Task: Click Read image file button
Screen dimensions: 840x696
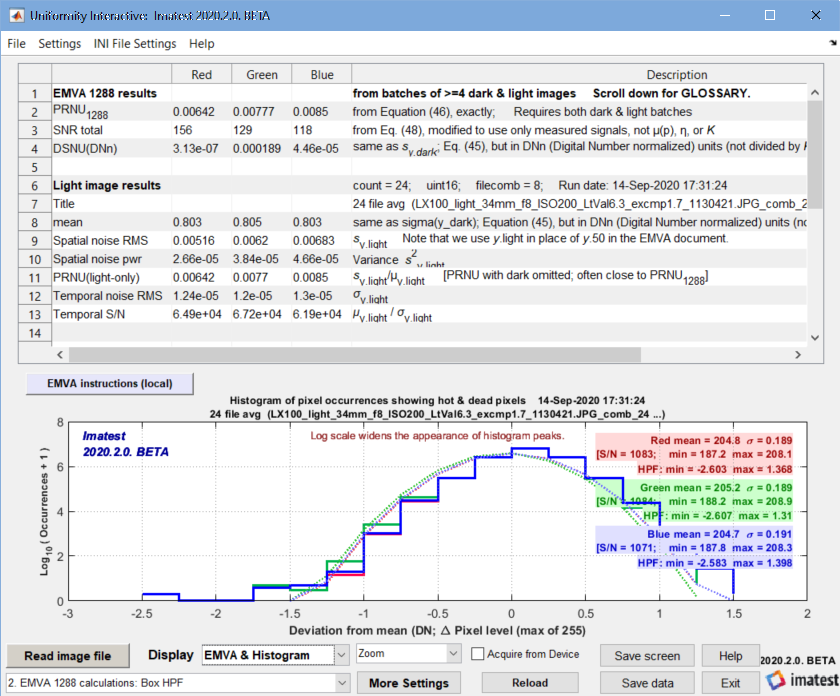Action: [x=68, y=656]
